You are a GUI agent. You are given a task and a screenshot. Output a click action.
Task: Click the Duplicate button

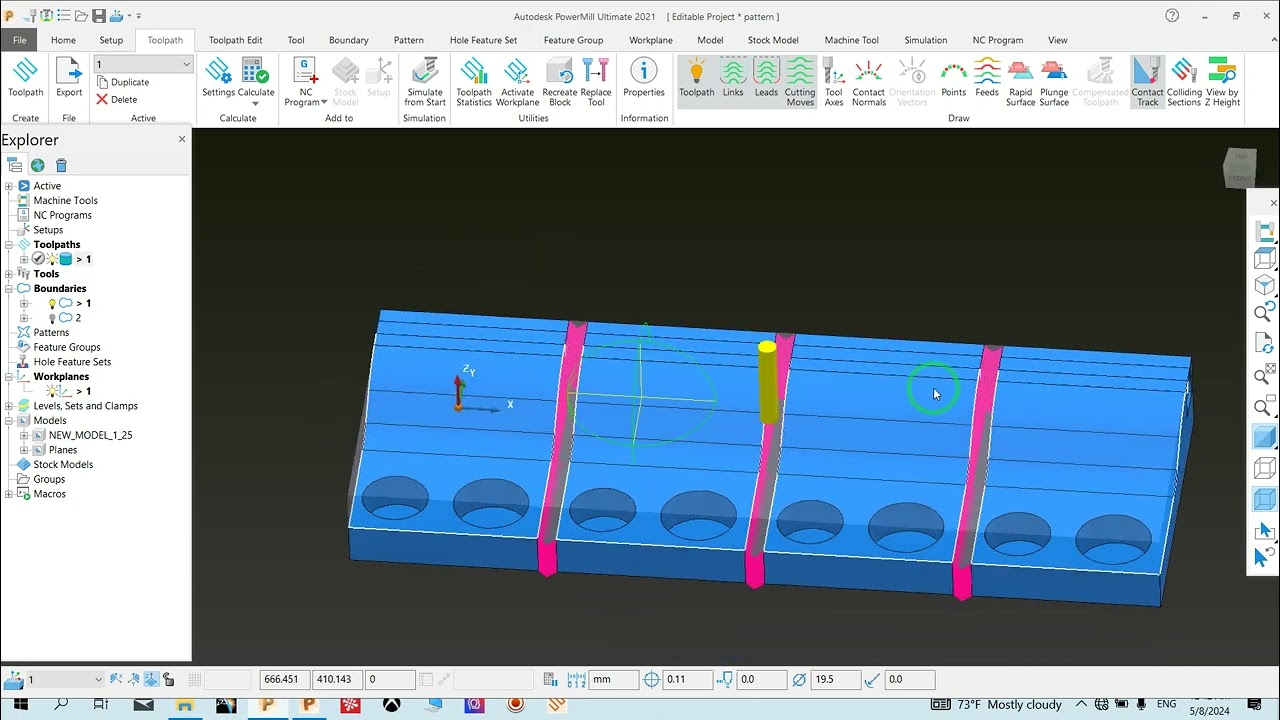(x=122, y=82)
